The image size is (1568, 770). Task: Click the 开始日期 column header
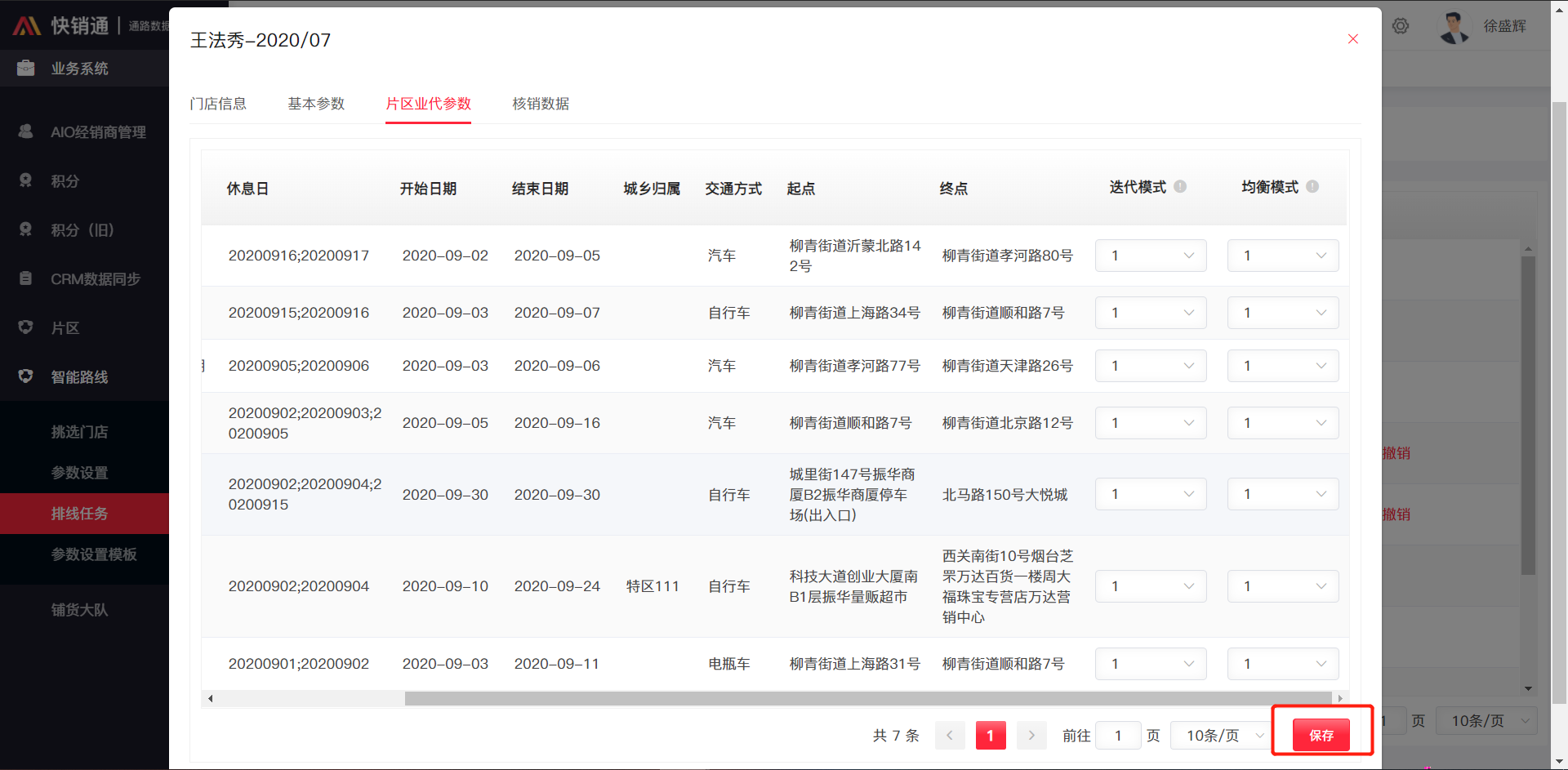[428, 189]
